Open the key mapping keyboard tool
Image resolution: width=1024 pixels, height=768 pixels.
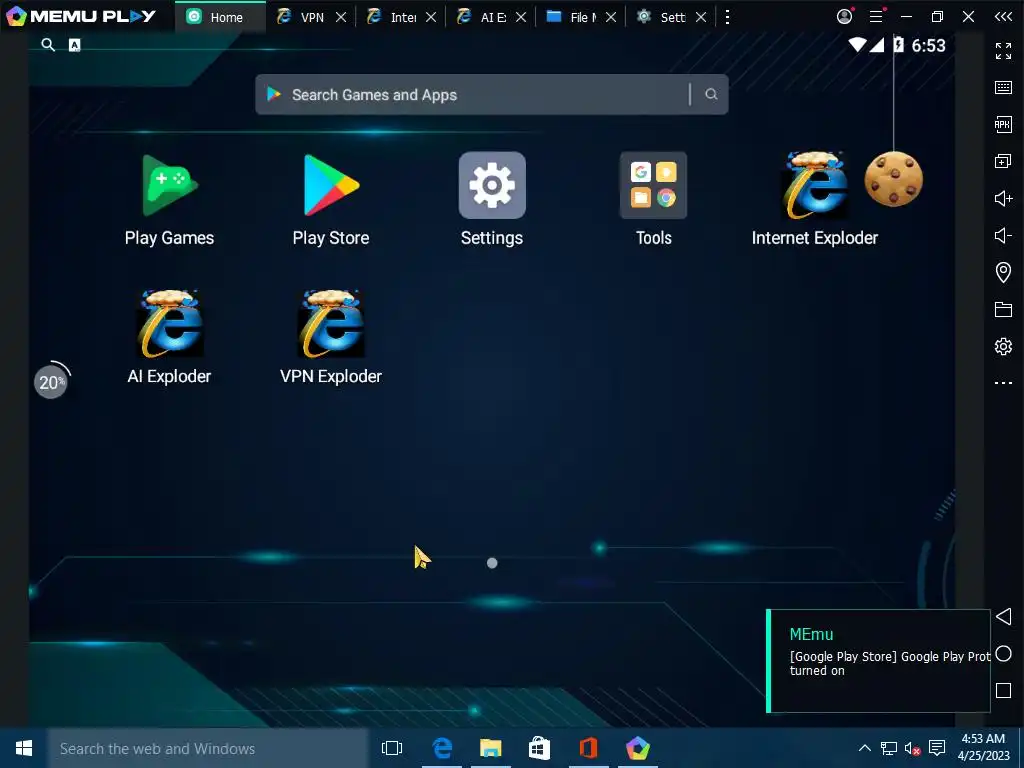point(1003,88)
